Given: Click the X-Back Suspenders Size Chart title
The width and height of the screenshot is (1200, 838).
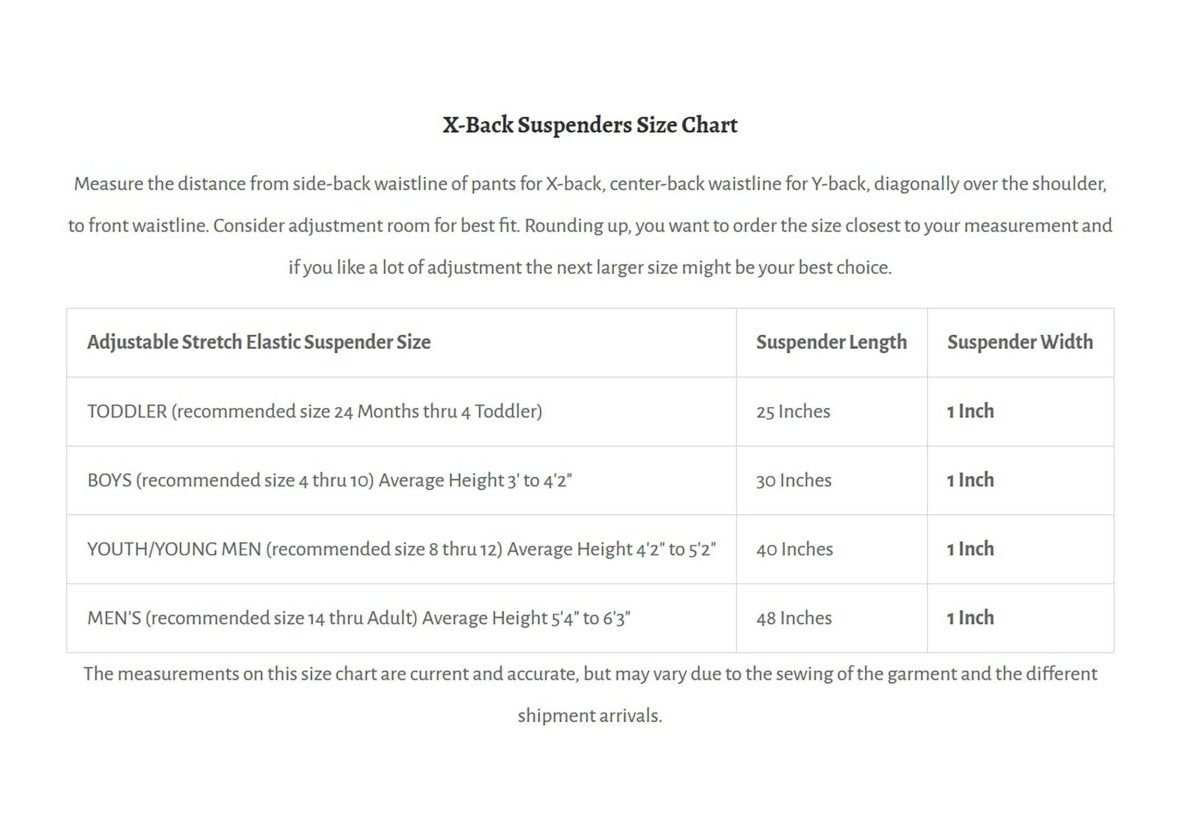Looking at the screenshot, I should pos(590,125).
